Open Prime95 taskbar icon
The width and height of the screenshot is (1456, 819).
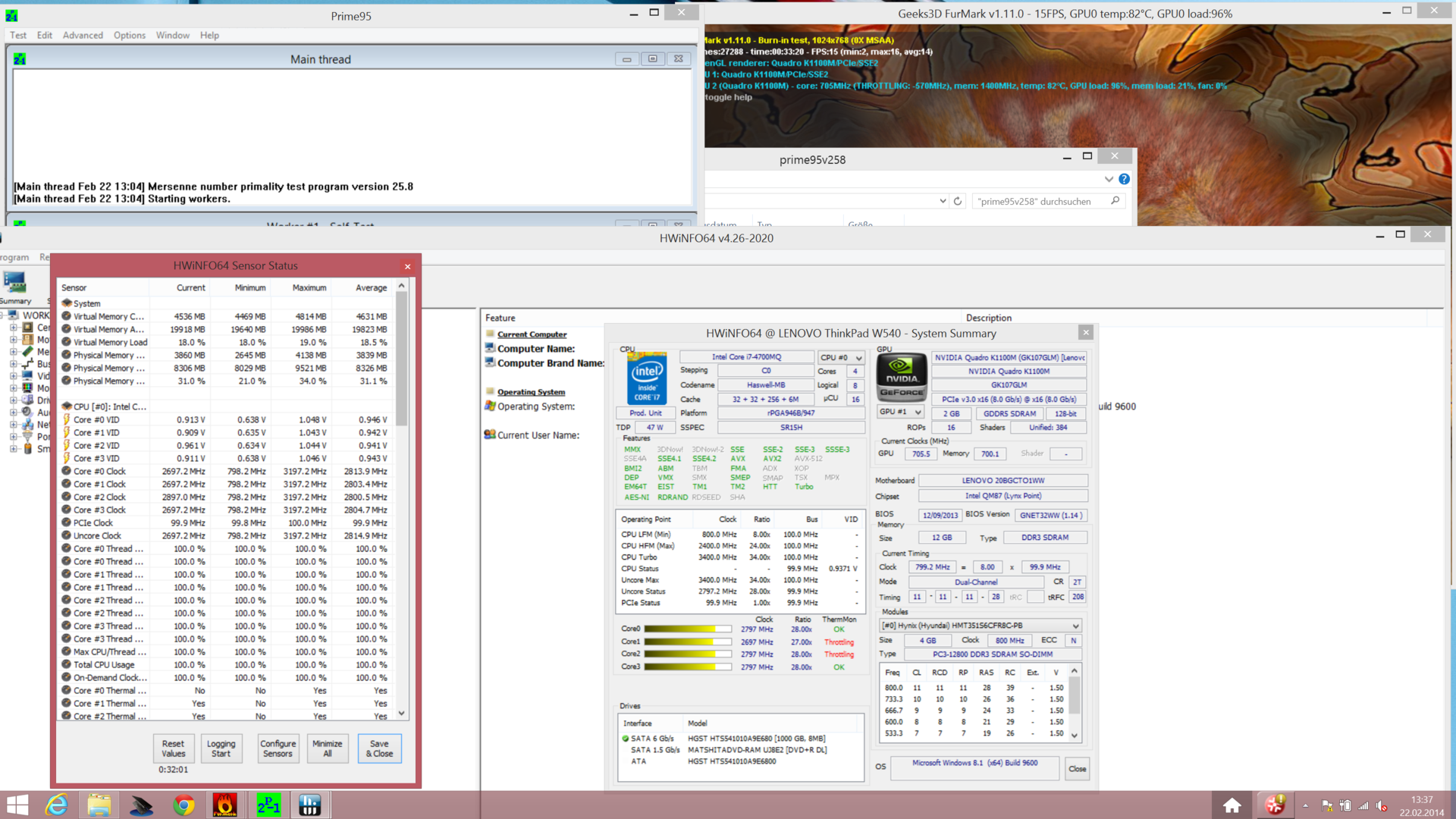(x=268, y=805)
